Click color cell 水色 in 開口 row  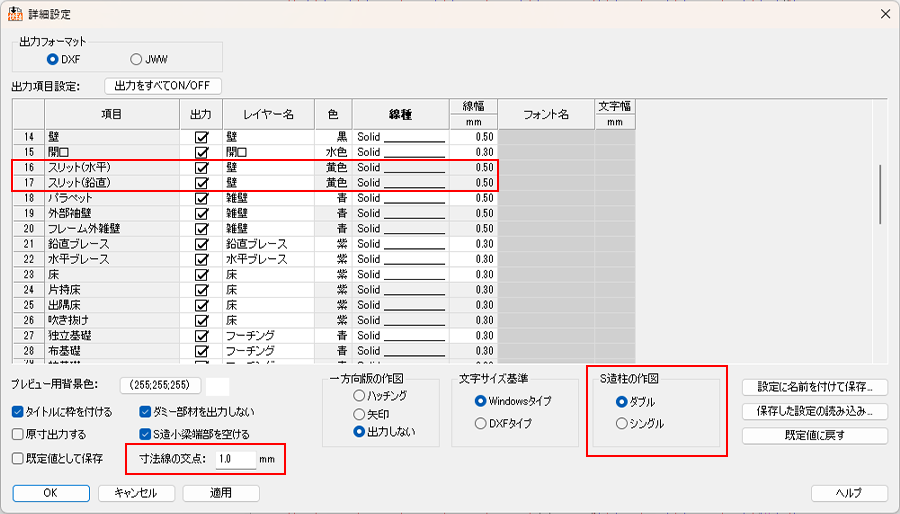333,153
